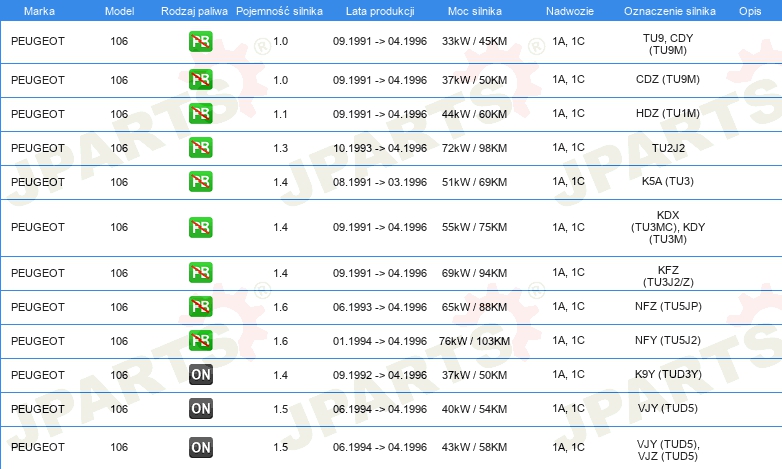Viewport: 782px width, 469px height.
Task: Click the Oznaczenie silnika column header
Action: [669, 11]
